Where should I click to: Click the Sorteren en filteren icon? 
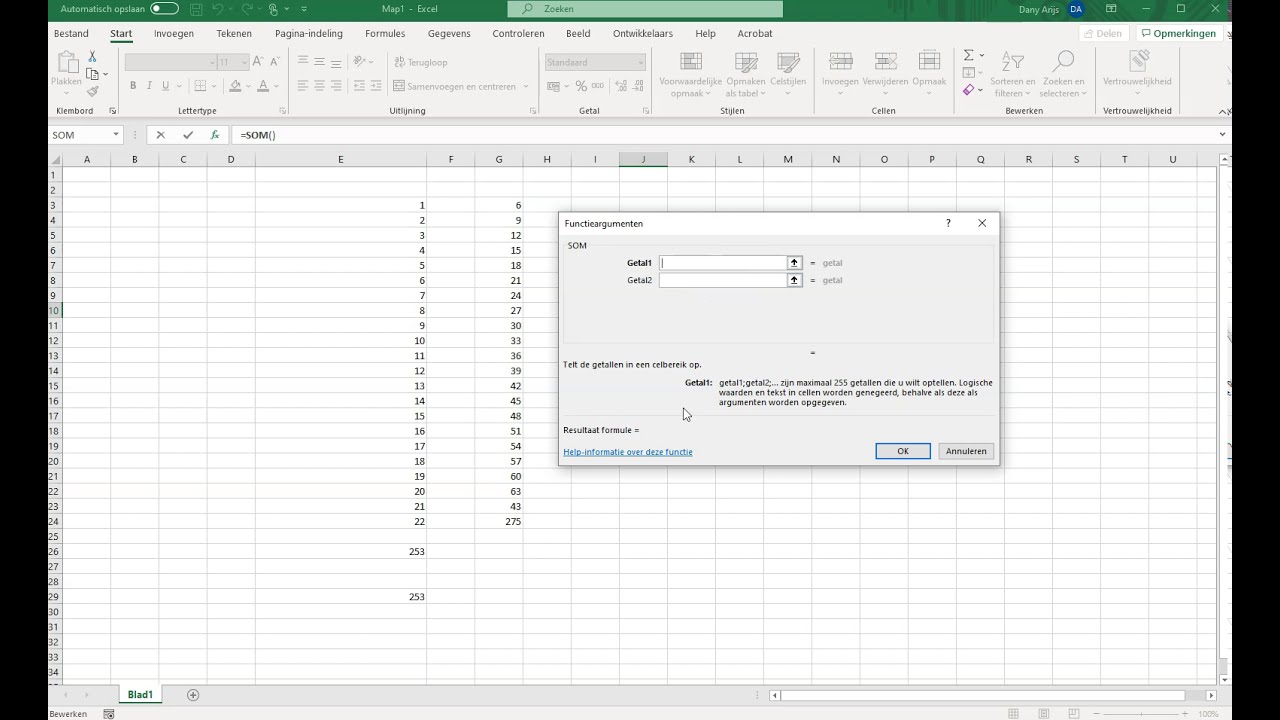[1013, 63]
